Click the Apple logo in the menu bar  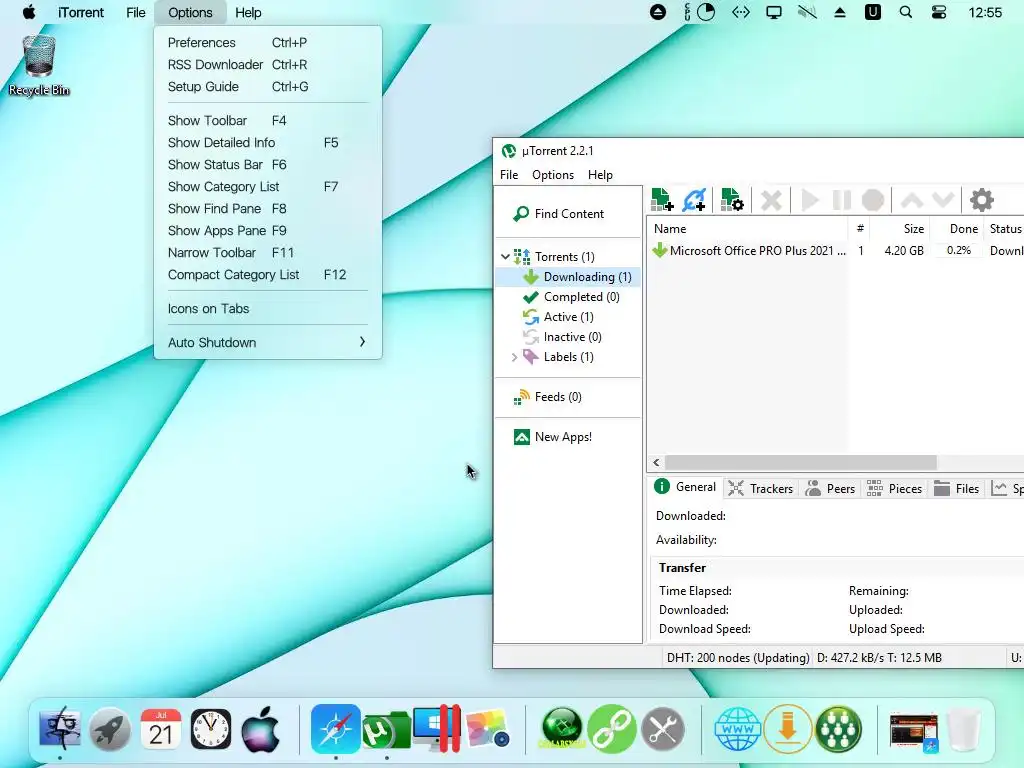point(29,12)
